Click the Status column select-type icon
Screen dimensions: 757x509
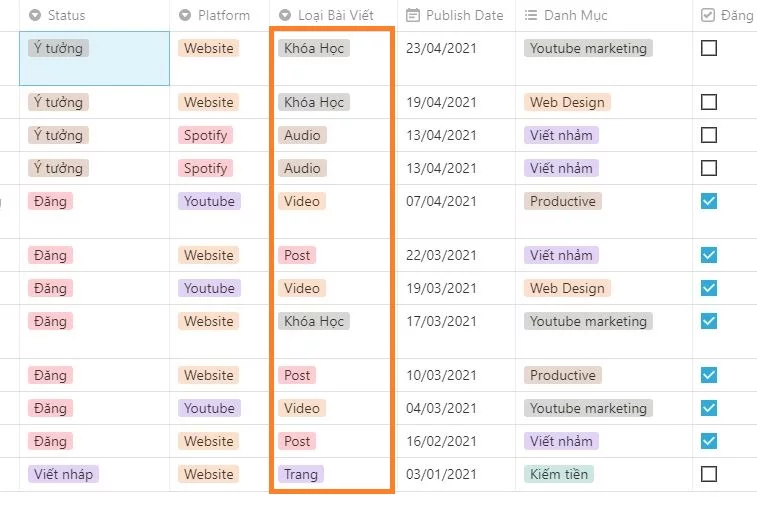pyautogui.click(x=35, y=15)
